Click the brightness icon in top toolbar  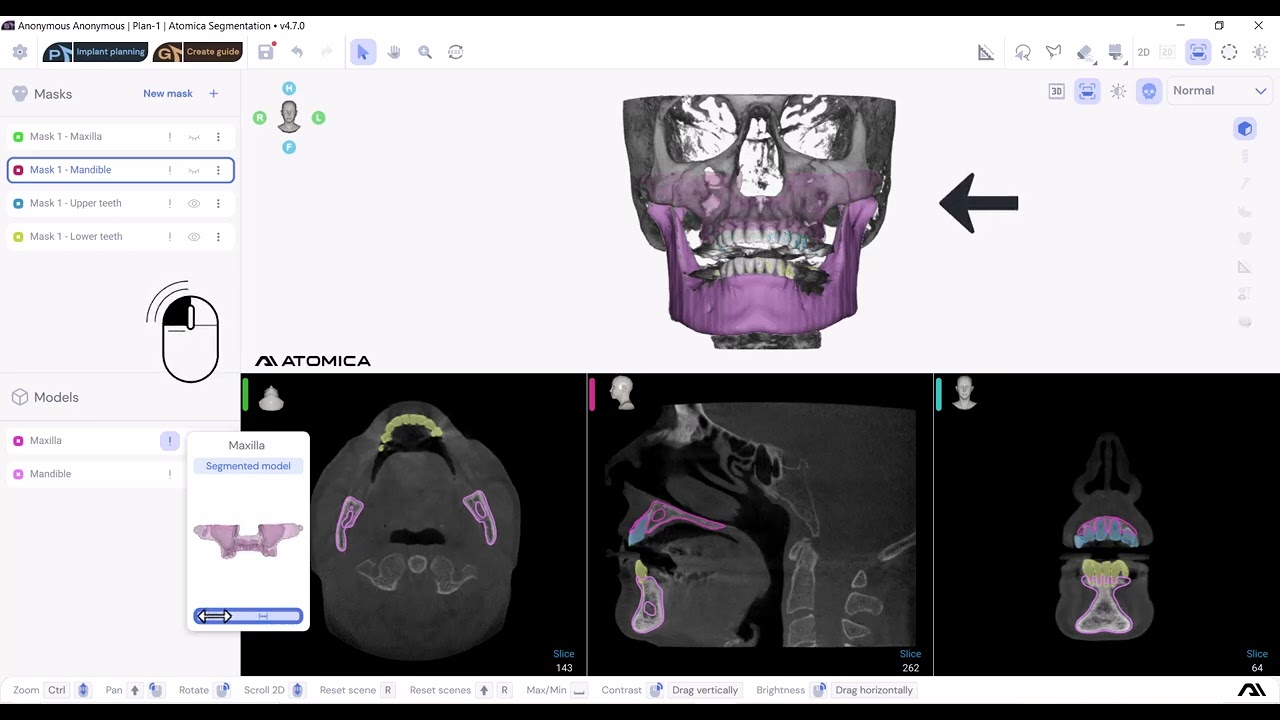(1260, 52)
